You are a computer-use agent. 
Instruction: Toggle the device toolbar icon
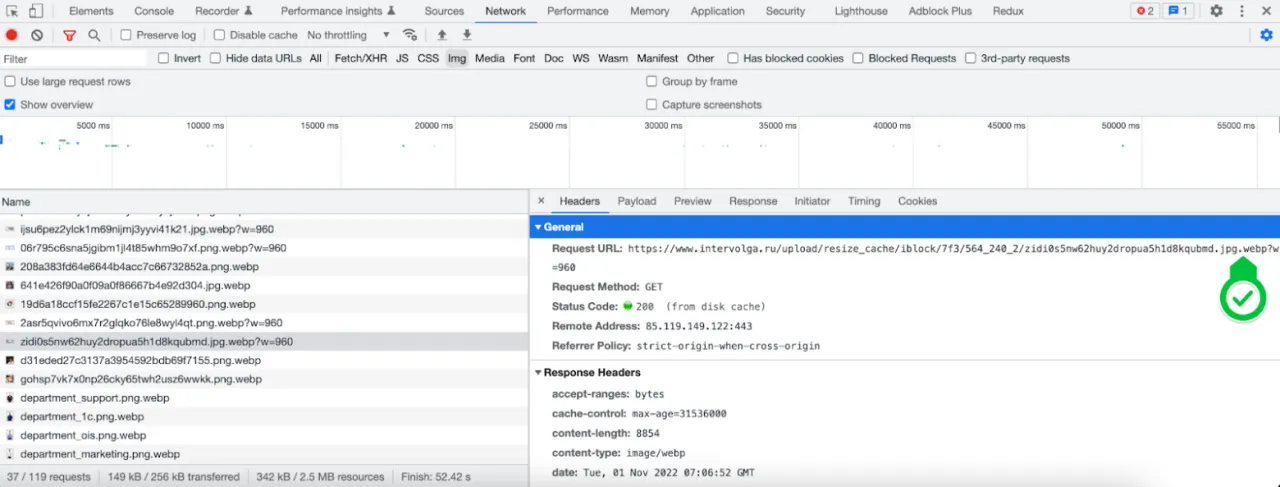pyautogui.click(x=35, y=11)
